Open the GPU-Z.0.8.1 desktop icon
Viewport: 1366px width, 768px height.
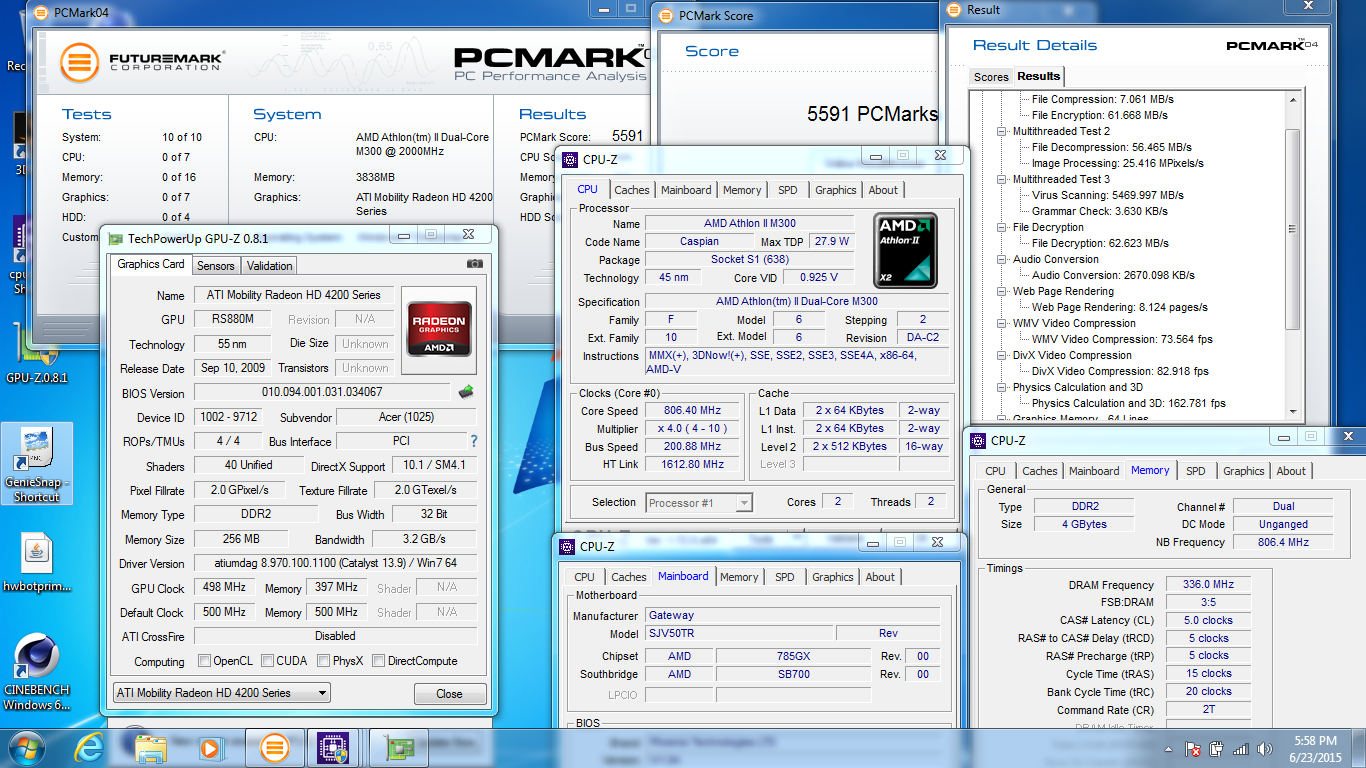[x=36, y=355]
